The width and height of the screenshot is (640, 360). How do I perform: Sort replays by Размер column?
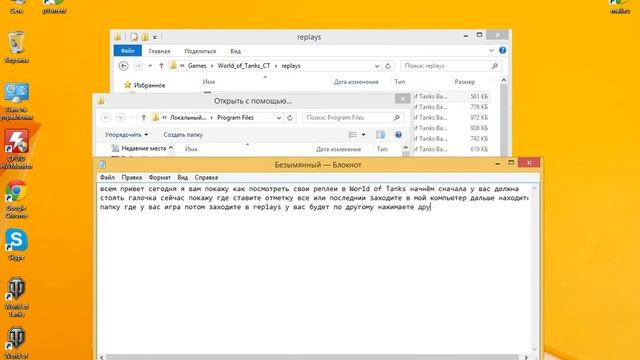(464, 82)
